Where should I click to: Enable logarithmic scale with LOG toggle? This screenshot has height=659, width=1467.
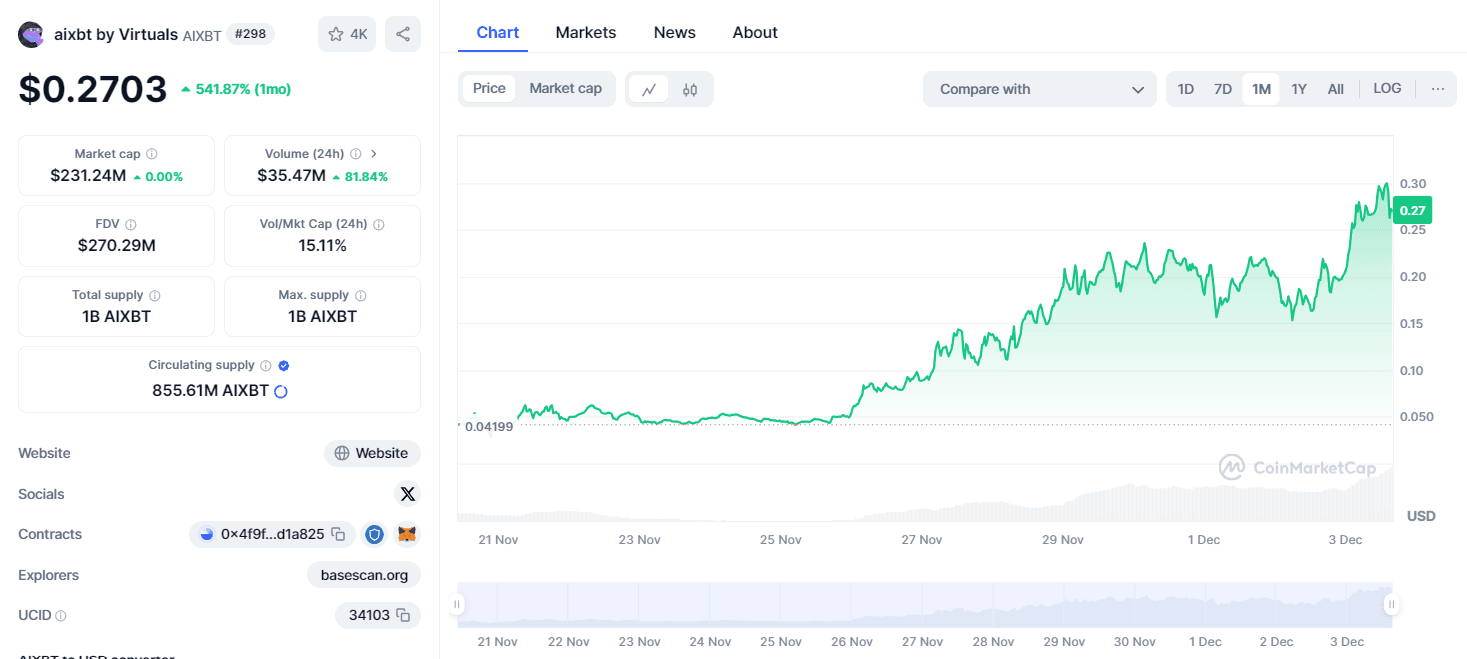pos(1387,88)
